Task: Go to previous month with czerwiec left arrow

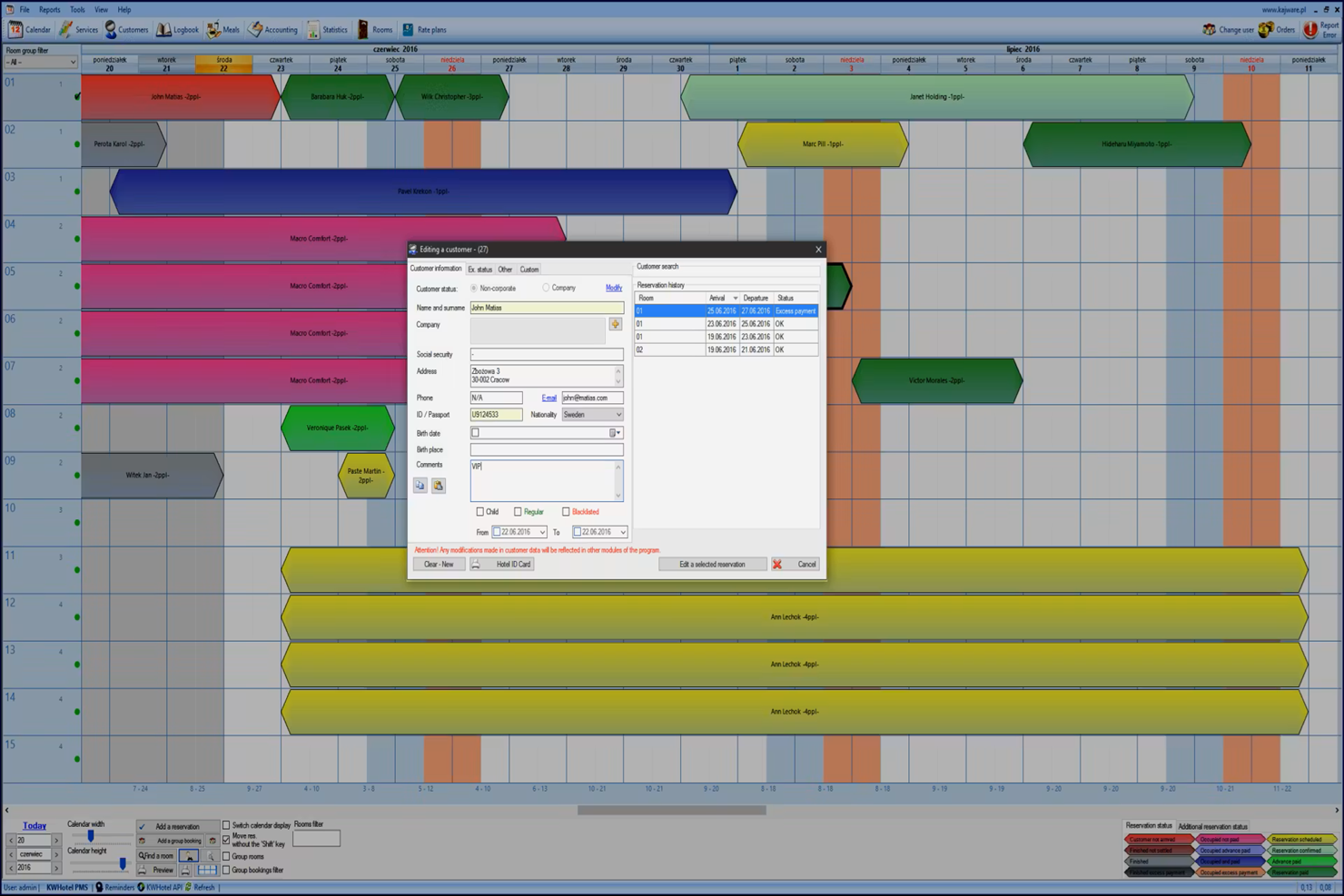Action: [x=11, y=854]
